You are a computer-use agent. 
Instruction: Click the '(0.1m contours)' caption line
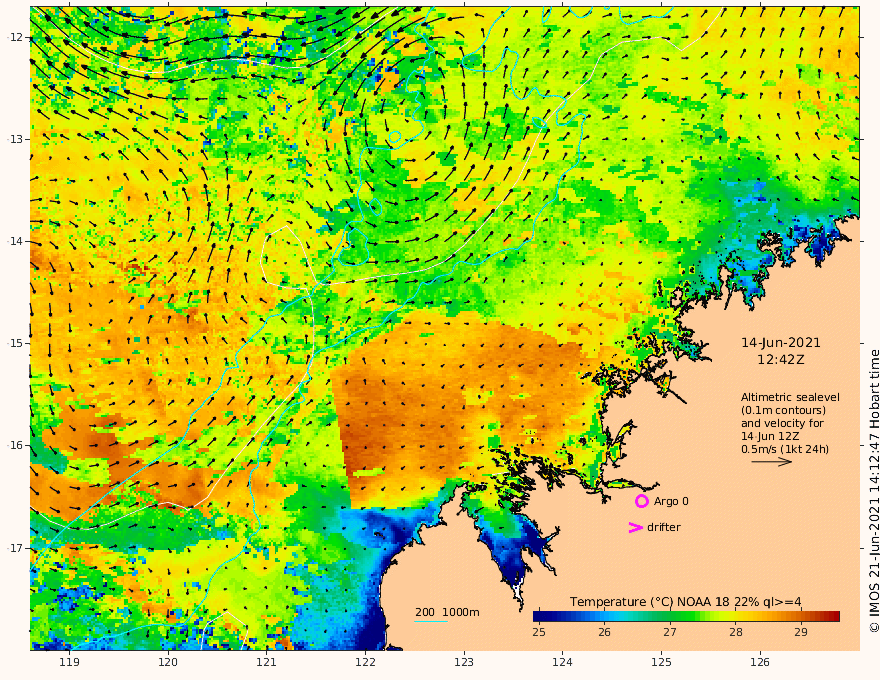pyautogui.click(x=783, y=410)
